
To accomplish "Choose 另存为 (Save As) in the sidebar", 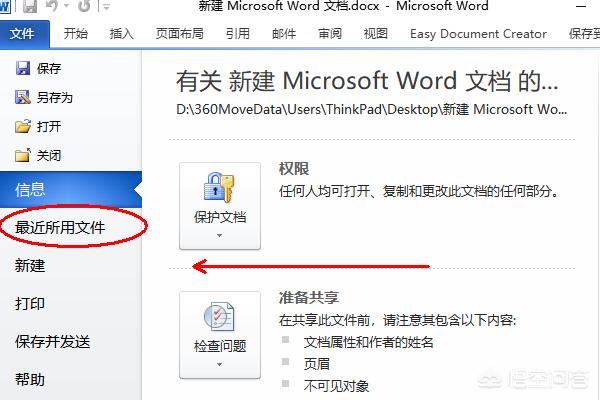I will tap(44, 98).
